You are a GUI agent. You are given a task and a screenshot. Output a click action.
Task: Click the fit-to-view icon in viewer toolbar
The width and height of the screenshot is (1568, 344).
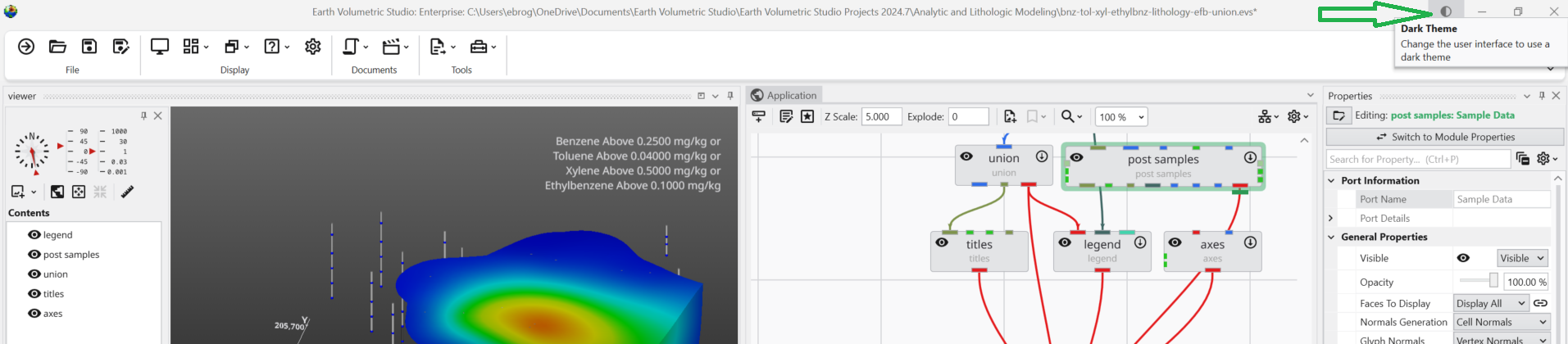click(79, 192)
